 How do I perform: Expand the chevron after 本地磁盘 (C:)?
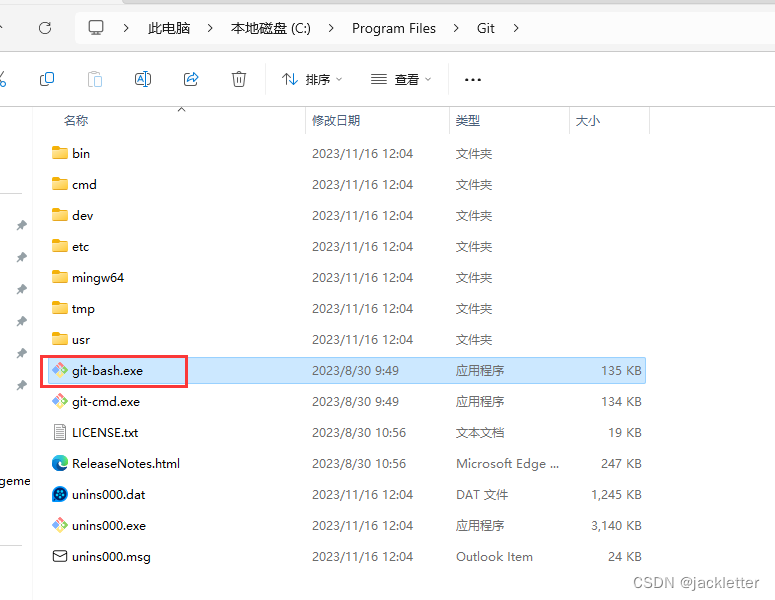(331, 28)
